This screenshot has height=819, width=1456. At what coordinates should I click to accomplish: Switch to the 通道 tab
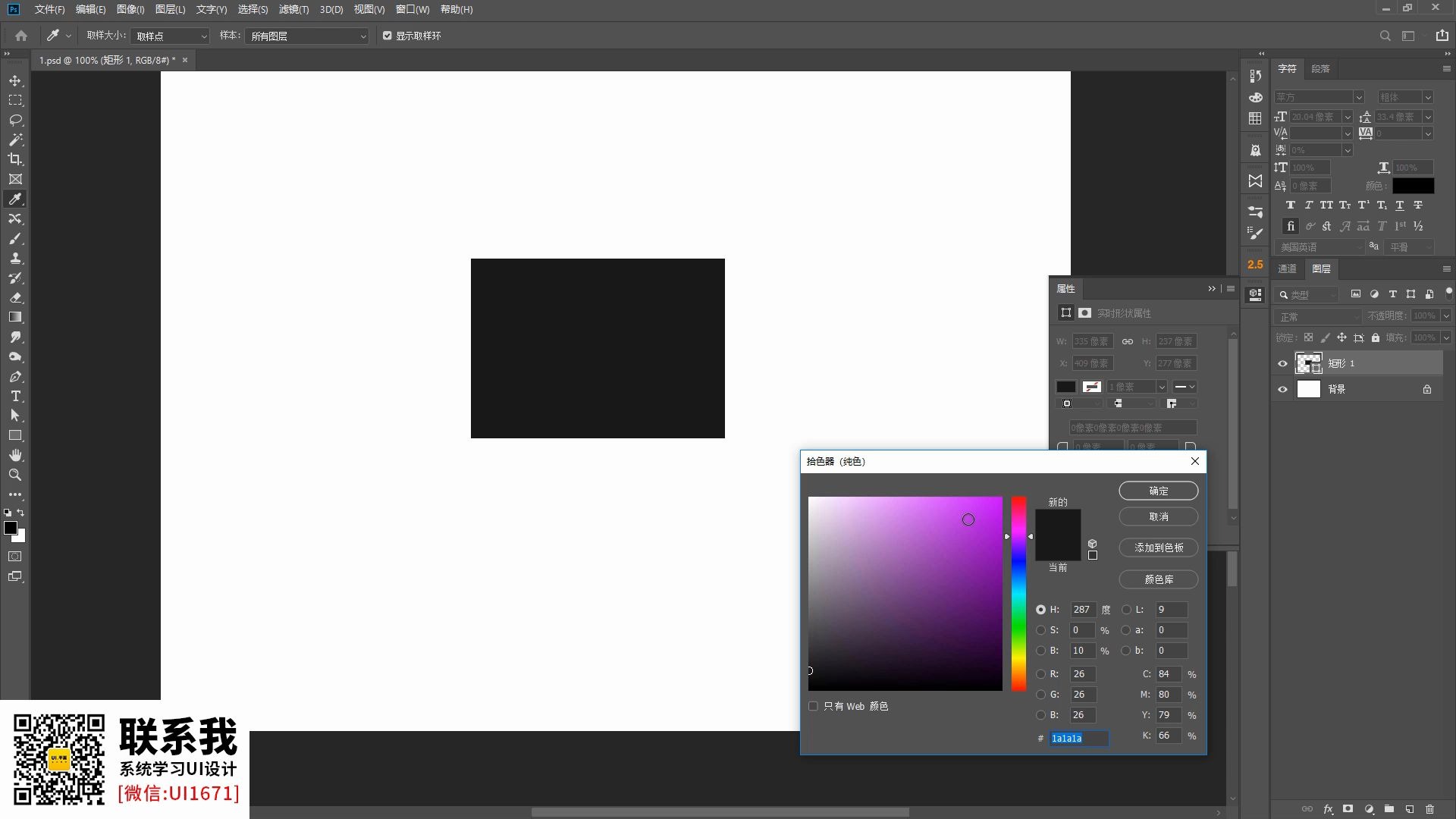tap(1287, 268)
